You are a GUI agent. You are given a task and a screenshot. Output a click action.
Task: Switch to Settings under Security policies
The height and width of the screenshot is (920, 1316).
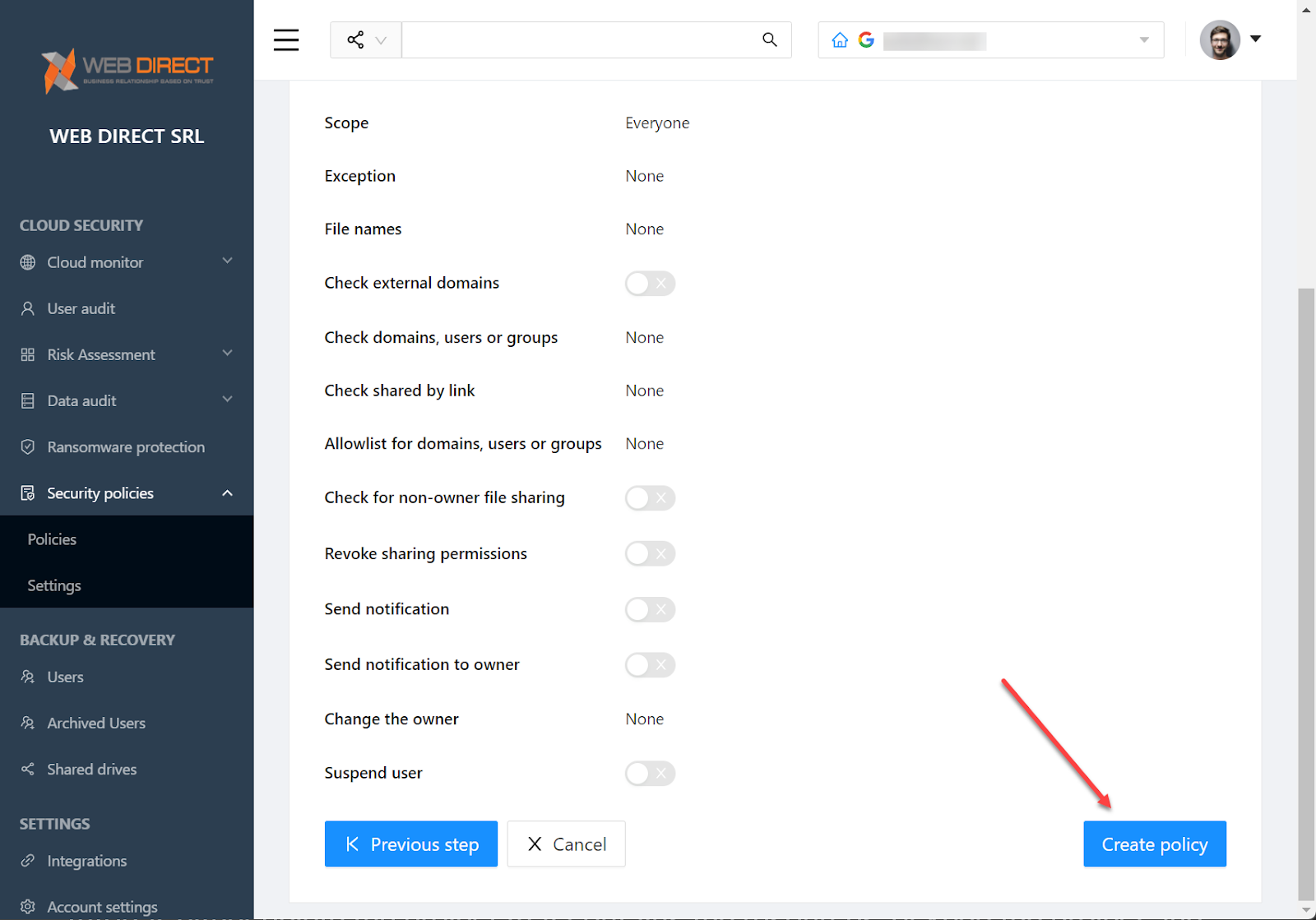tap(53, 585)
